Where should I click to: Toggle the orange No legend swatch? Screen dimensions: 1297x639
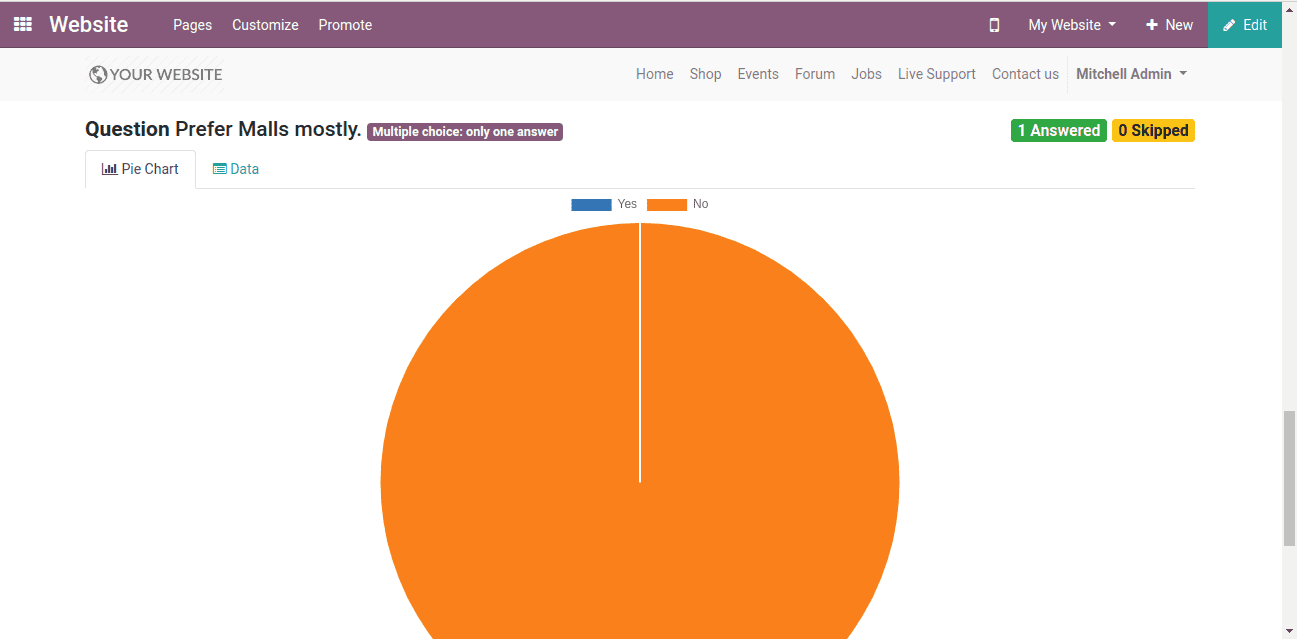pos(667,204)
